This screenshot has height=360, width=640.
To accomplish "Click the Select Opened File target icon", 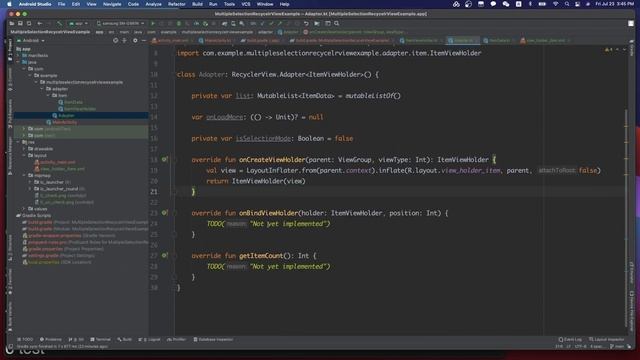I will pos(116,41).
